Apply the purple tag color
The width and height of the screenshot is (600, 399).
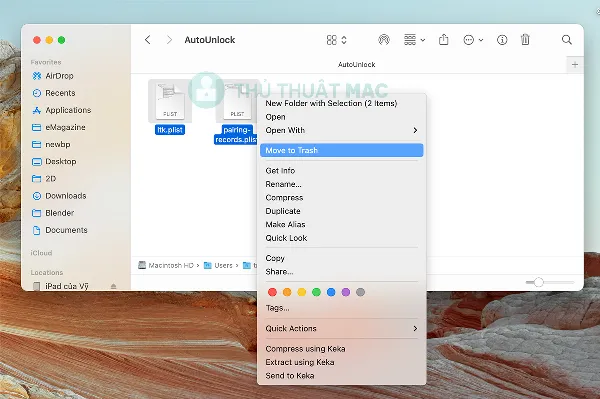point(346,292)
